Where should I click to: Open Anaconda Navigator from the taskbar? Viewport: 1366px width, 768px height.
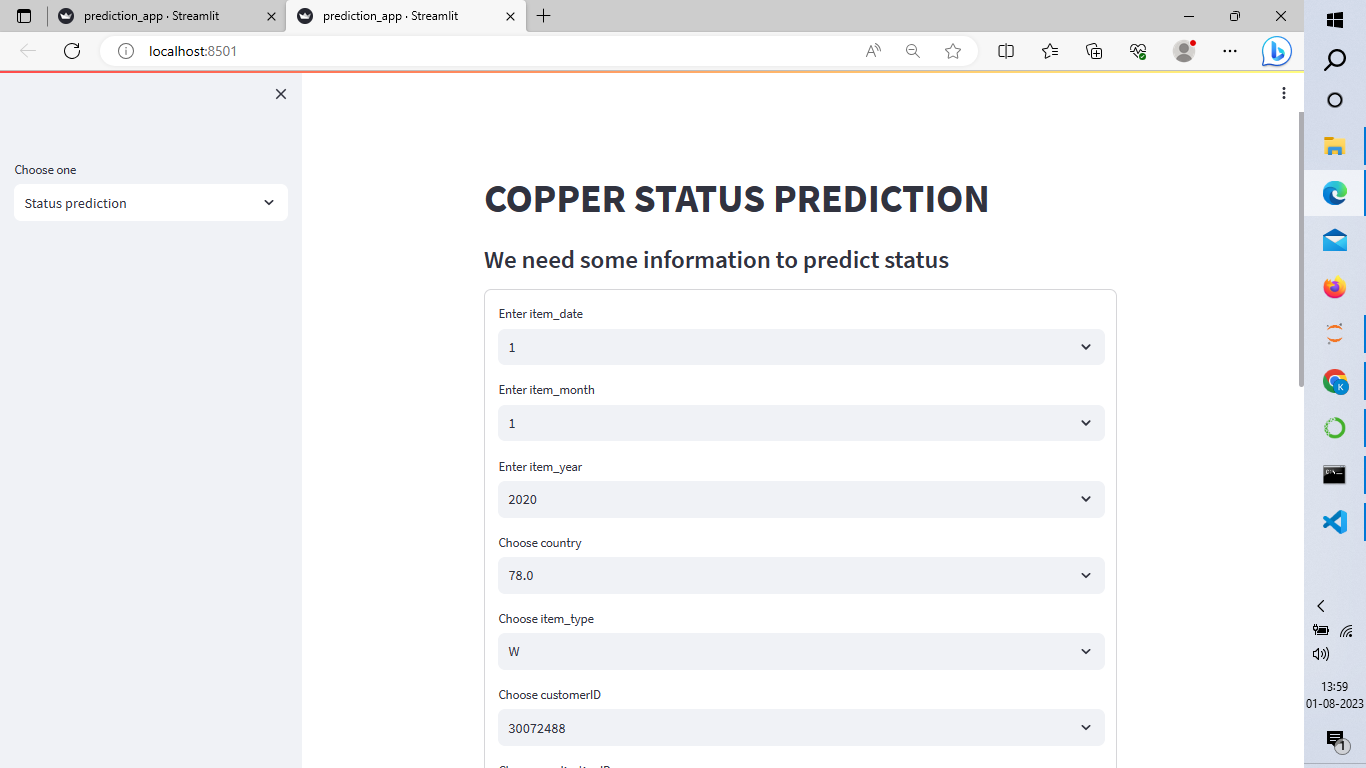point(1334,427)
